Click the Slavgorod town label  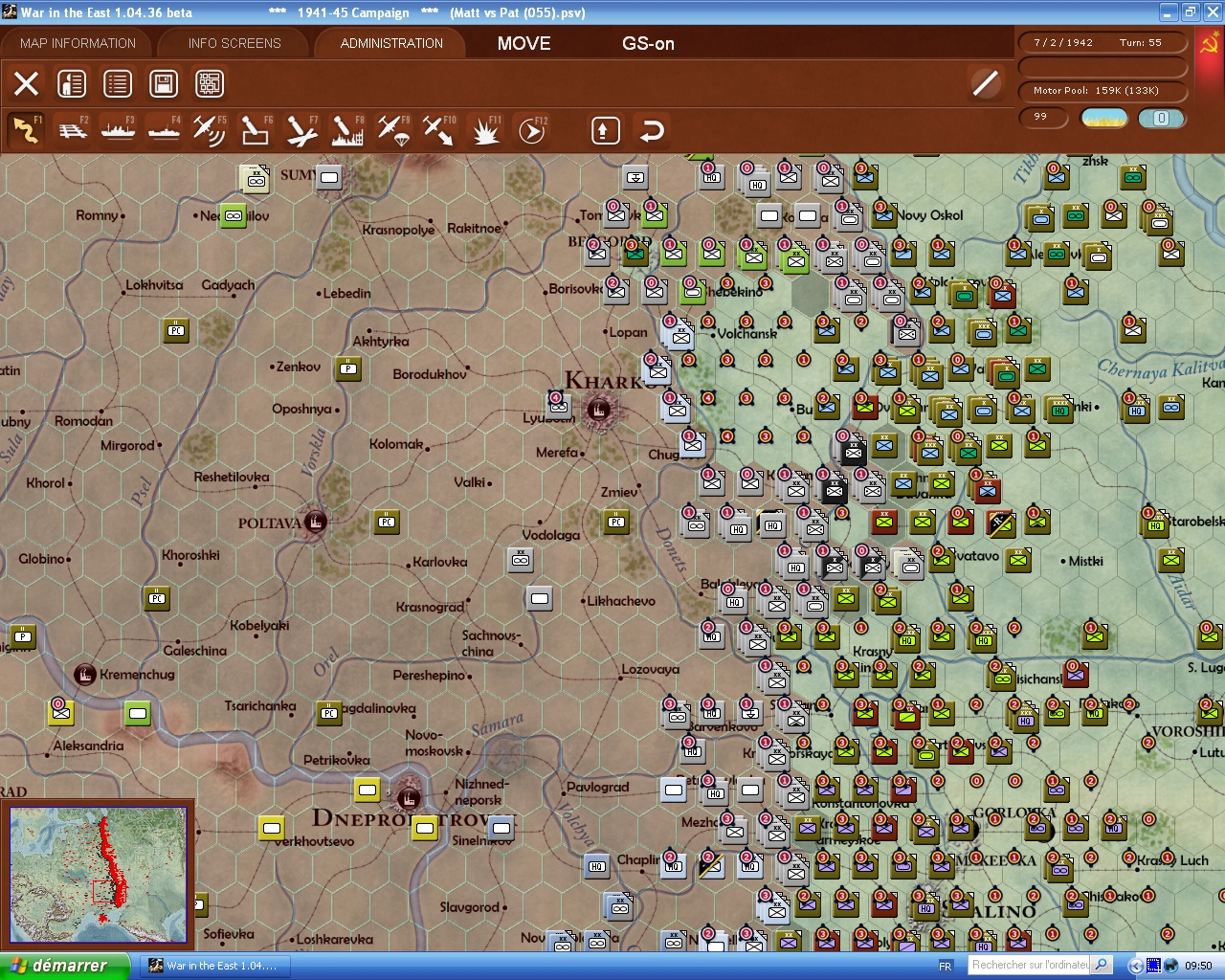(x=470, y=907)
